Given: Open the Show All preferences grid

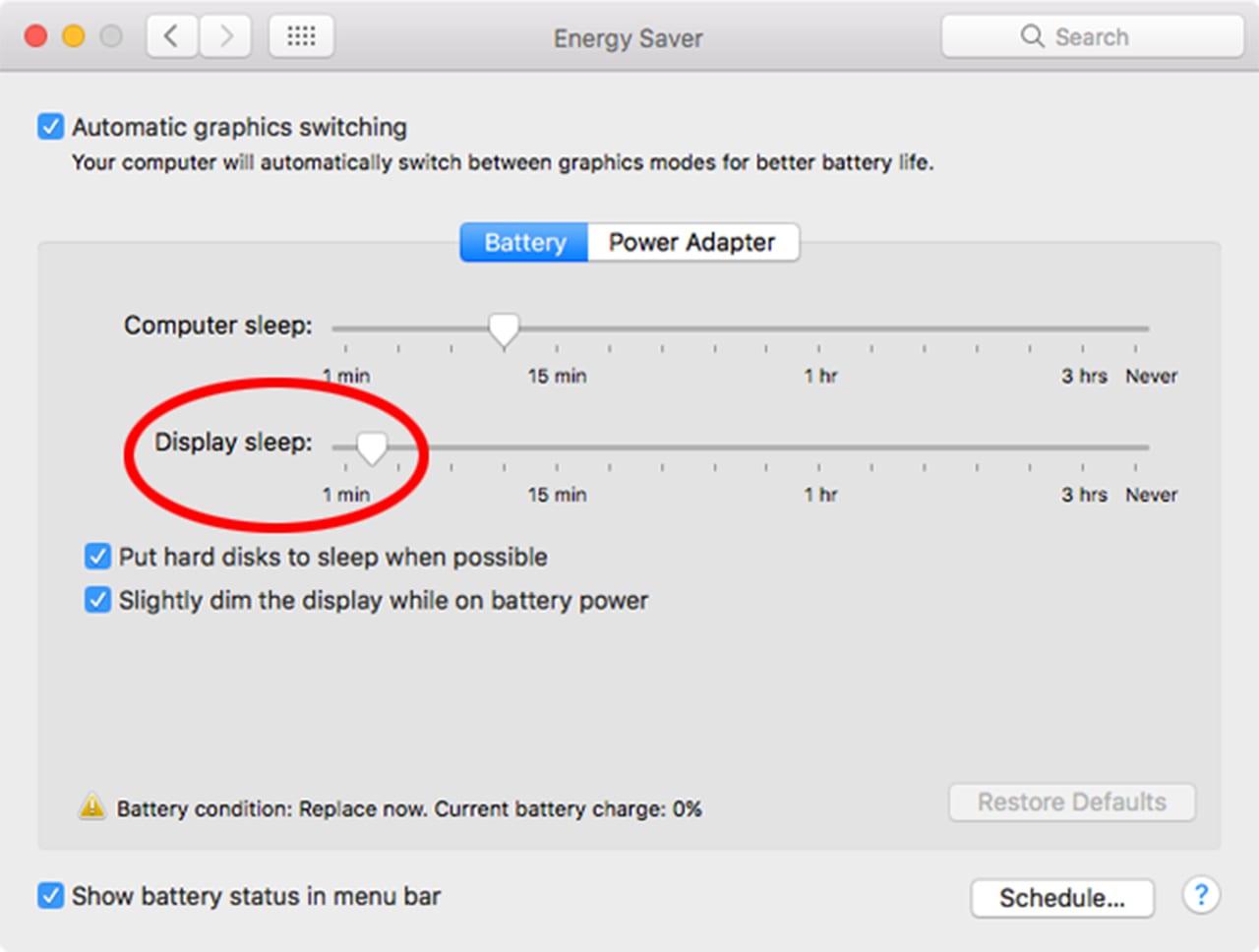Looking at the screenshot, I should tap(301, 37).
